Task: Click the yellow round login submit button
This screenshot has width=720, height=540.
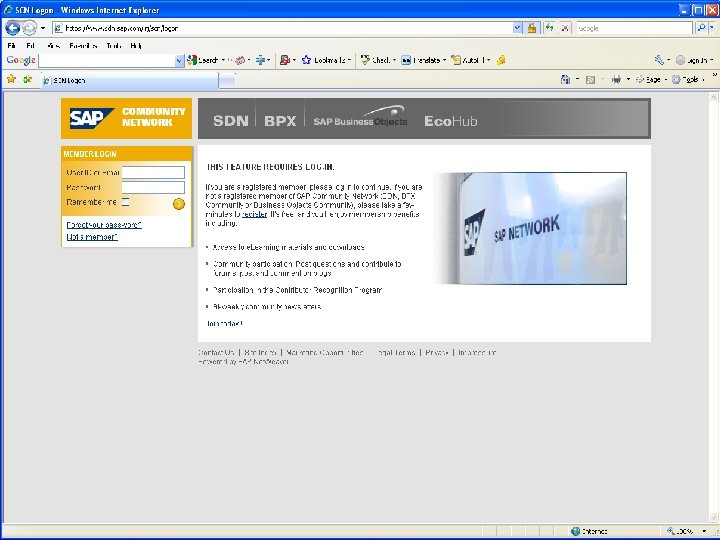Action: coord(179,203)
